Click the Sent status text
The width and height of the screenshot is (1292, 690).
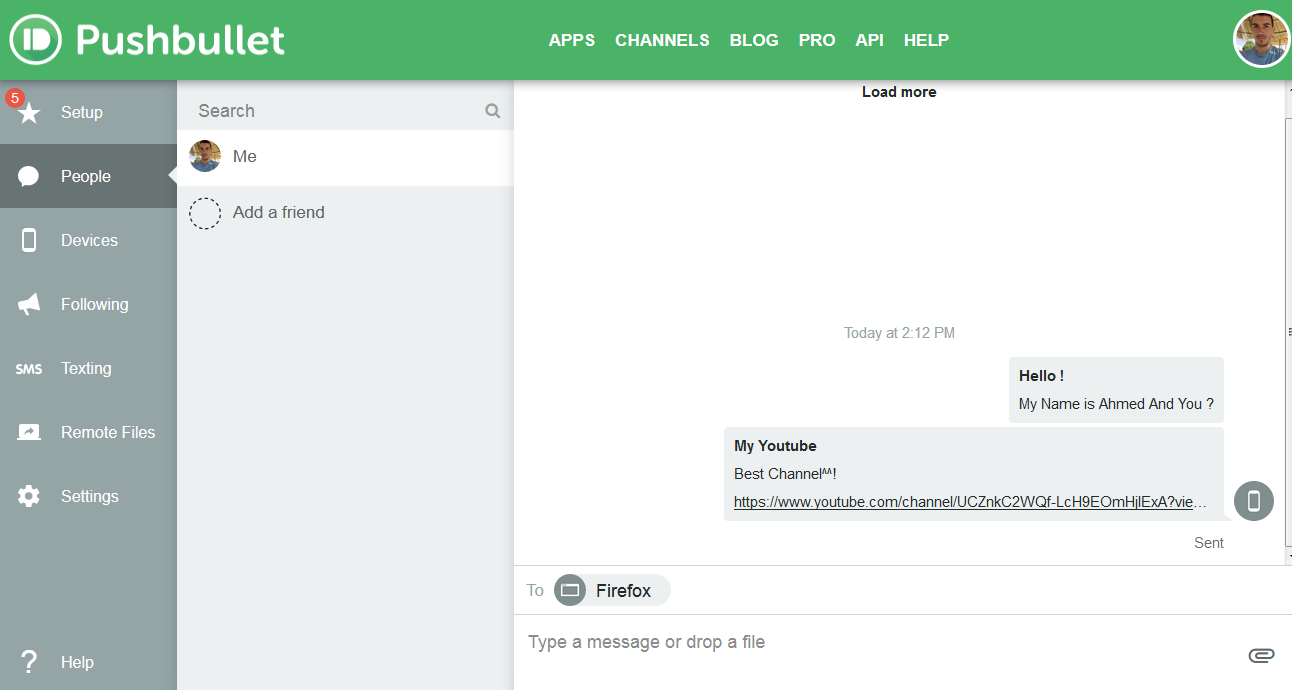[1209, 543]
